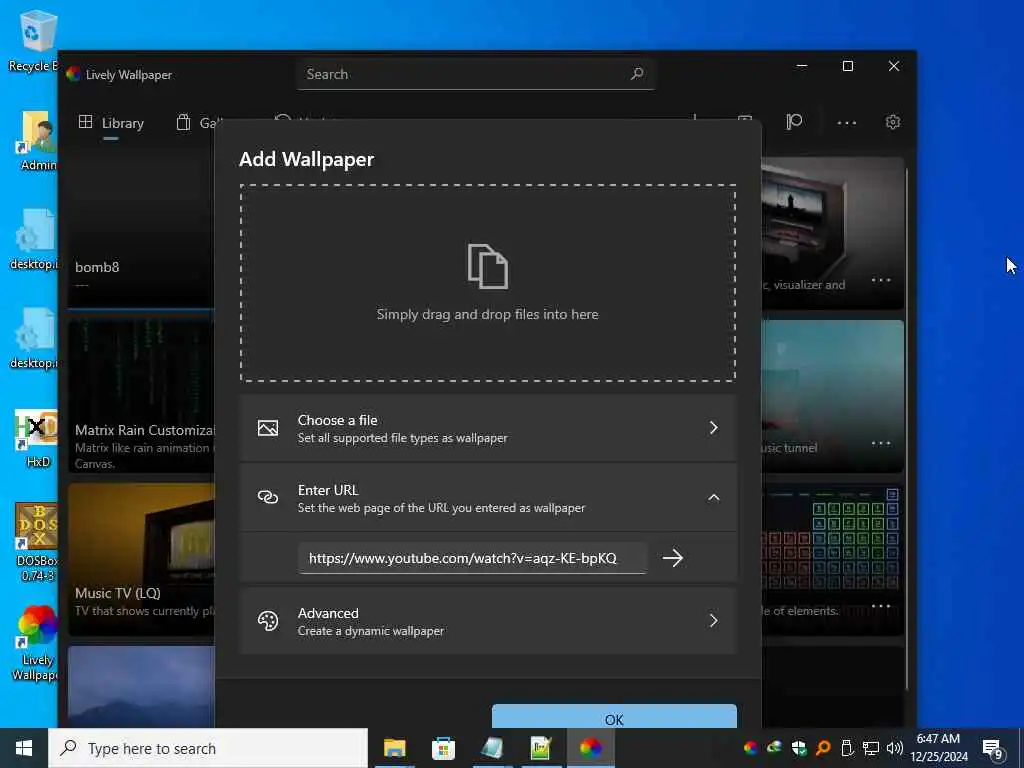The image size is (1024, 768).
Task: Open Lively settings gear icon
Action: [x=893, y=122]
